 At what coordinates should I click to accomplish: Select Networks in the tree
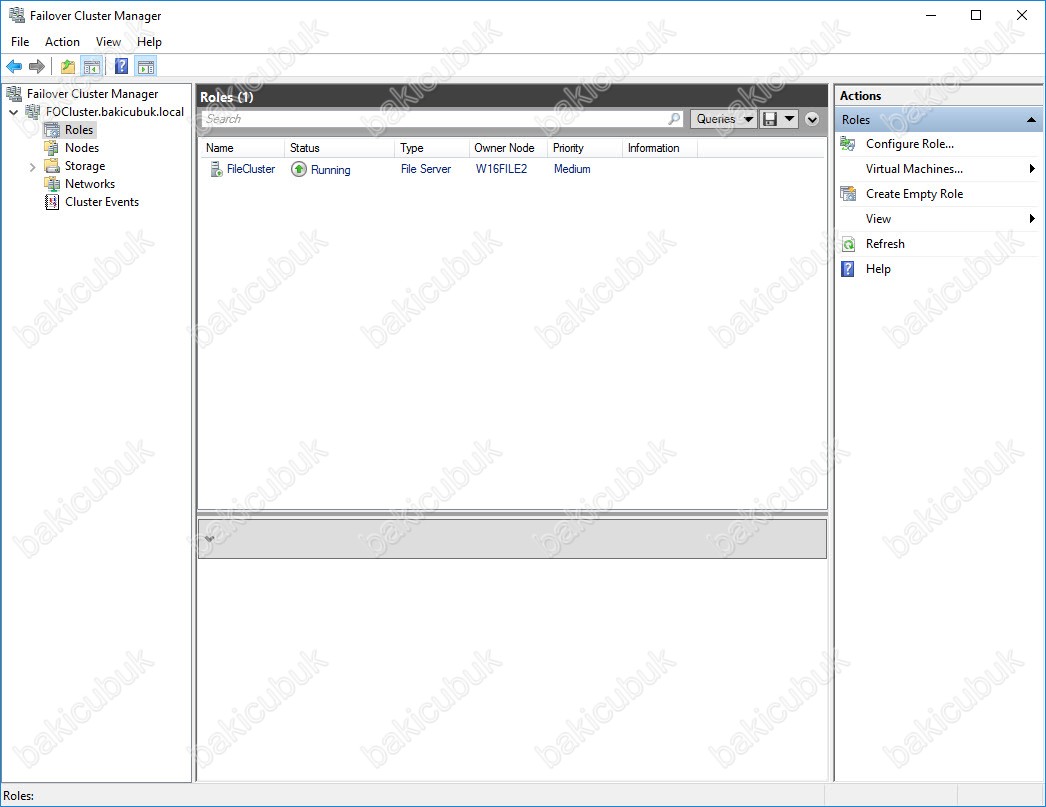89,184
